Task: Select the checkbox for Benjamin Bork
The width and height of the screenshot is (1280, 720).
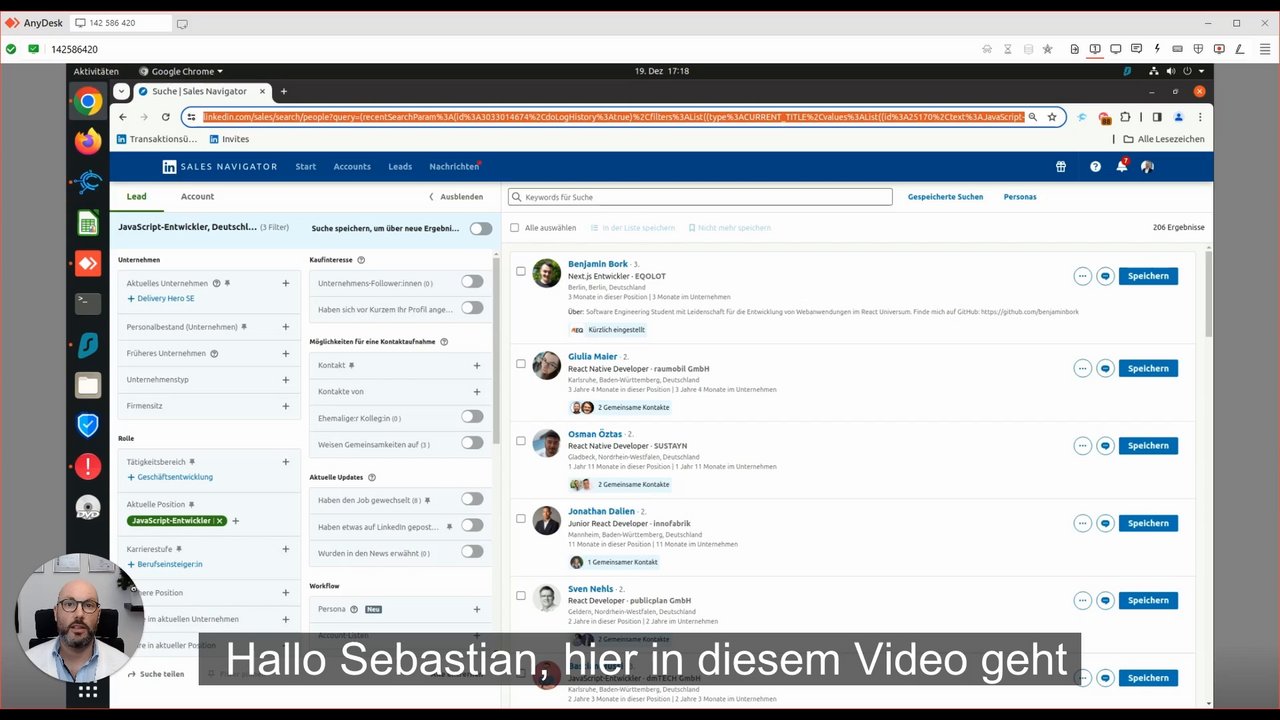Action: click(521, 271)
